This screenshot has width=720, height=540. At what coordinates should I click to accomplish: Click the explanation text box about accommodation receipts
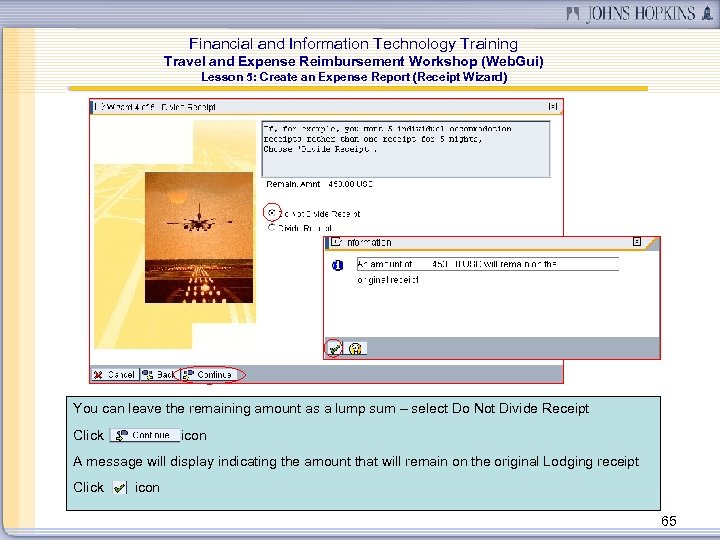(x=405, y=149)
